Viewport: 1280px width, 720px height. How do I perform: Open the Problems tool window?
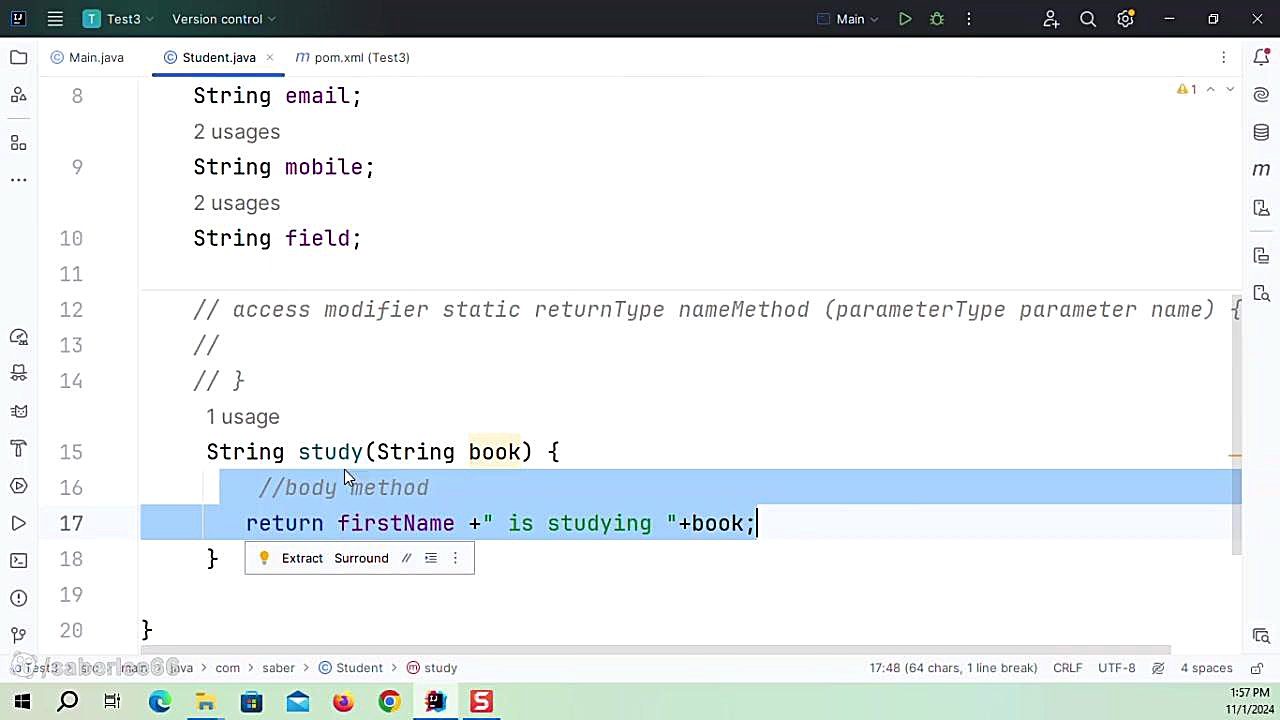click(x=18, y=598)
